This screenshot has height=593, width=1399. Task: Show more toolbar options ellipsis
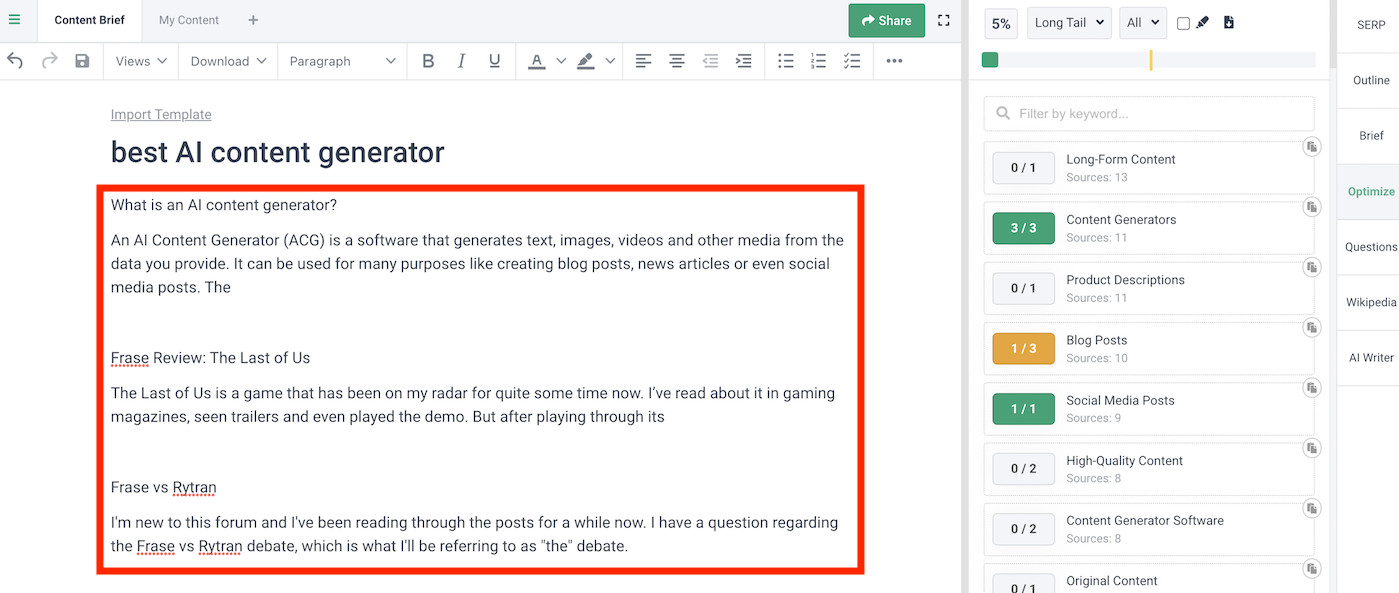[x=894, y=61]
